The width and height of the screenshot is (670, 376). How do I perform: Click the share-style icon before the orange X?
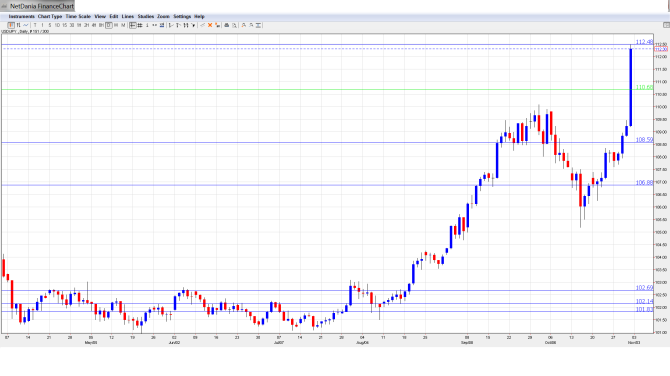203,25
